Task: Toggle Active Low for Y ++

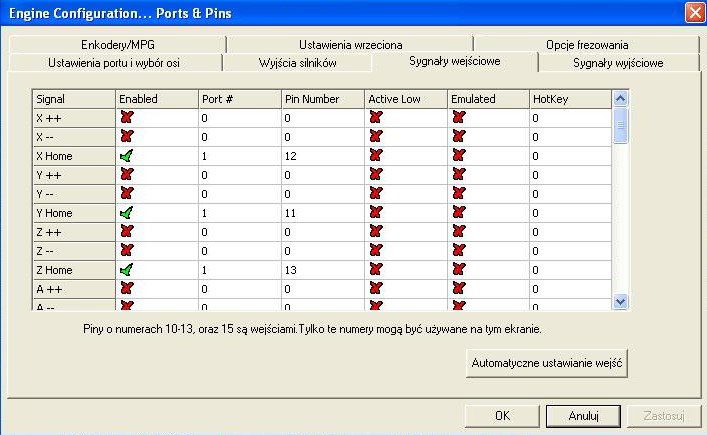Action: click(376, 174)
